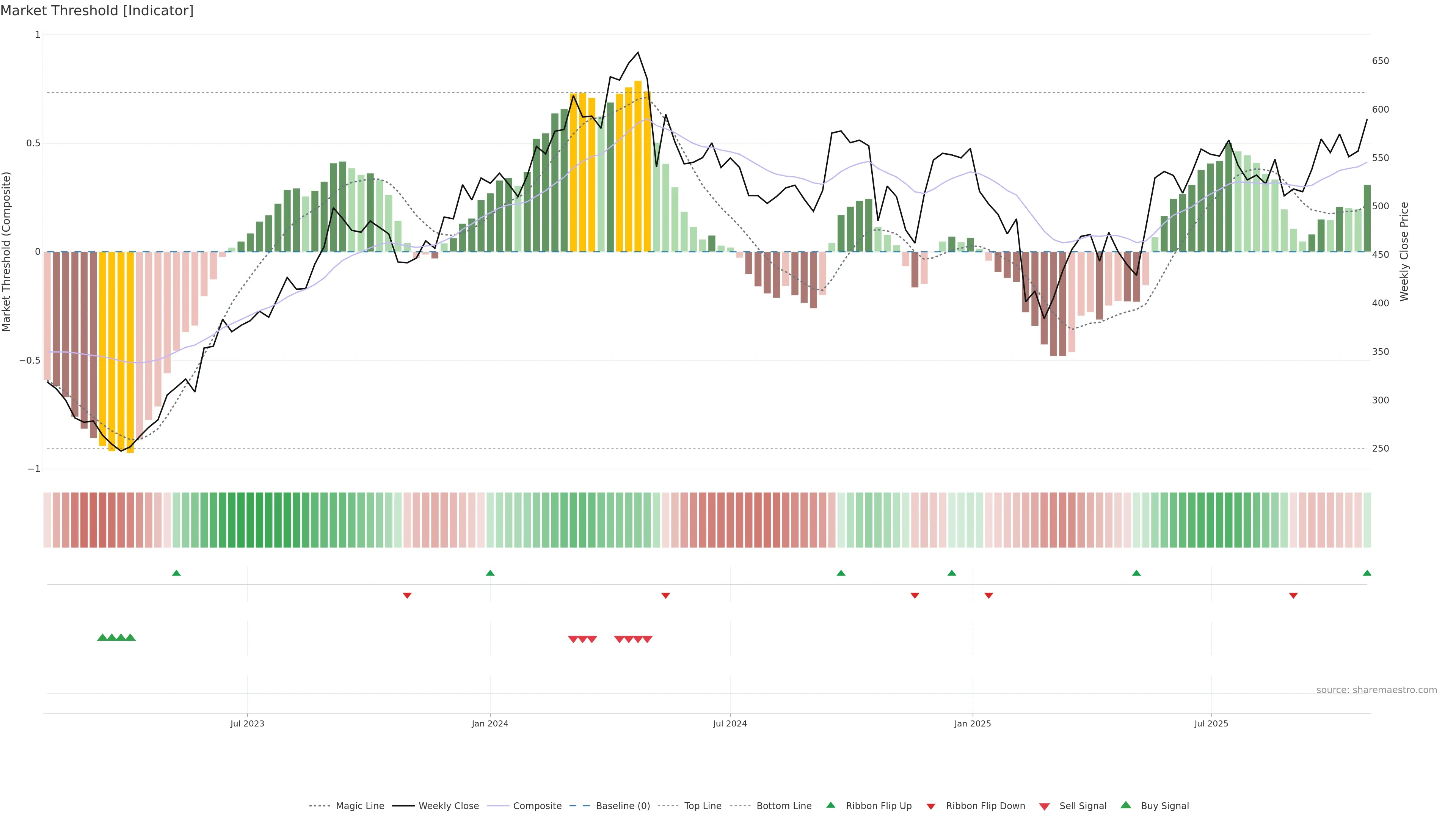Click the Sell Signal legend icon
Viewport: 1456px width, 819px height.
coord(1045,806)
